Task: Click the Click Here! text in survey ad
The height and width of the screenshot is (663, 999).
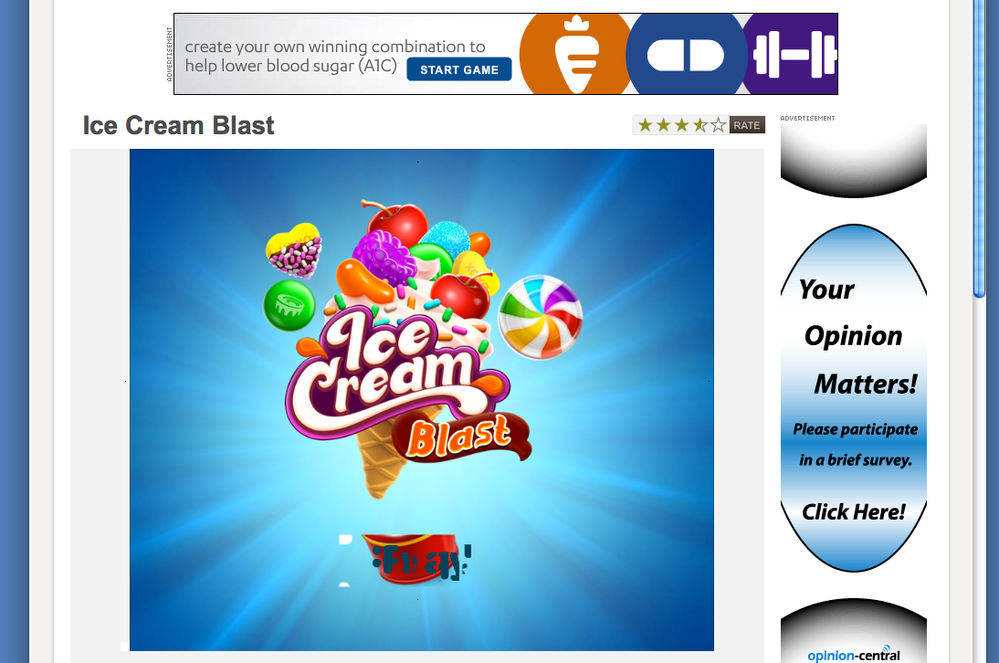Action: [853, 511]
